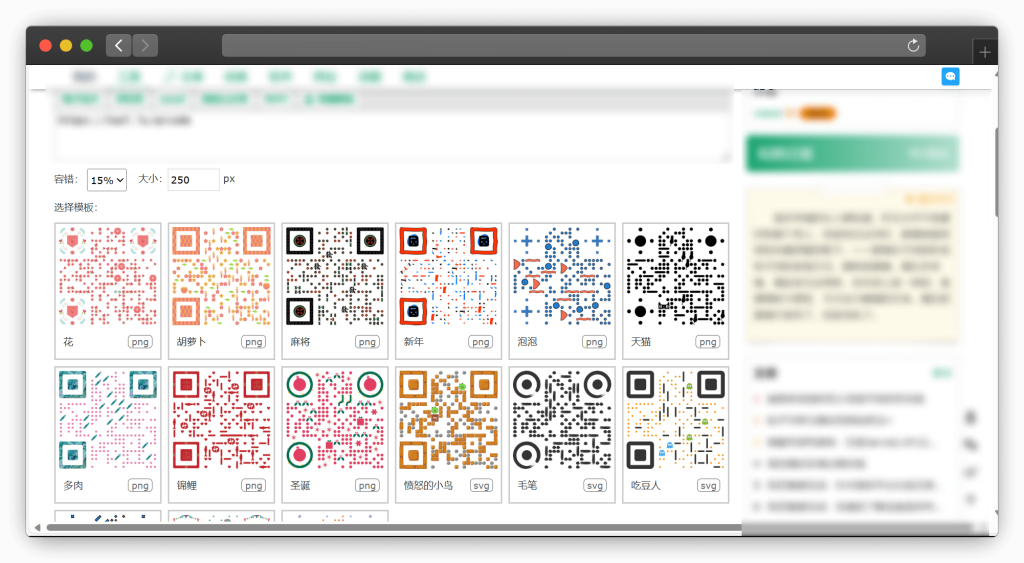Click the 大小 size input field
This screenshot has width=1024, height=563.
pyautogui.click(x=193, y=180)
